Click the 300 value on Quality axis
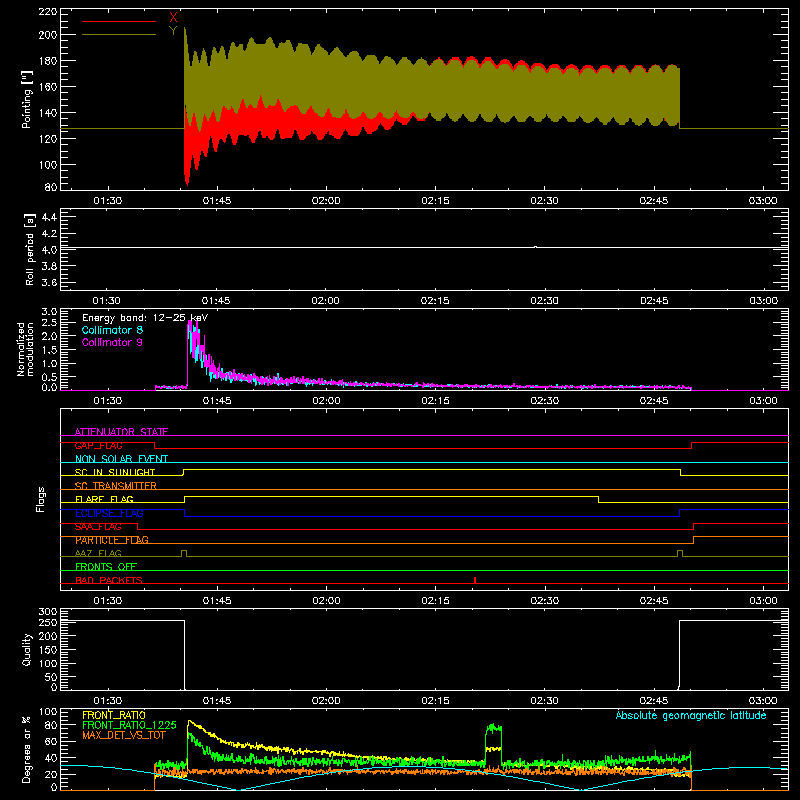This screenshot has width=800, height=800. pyautogui.click(x=47, y=612)
